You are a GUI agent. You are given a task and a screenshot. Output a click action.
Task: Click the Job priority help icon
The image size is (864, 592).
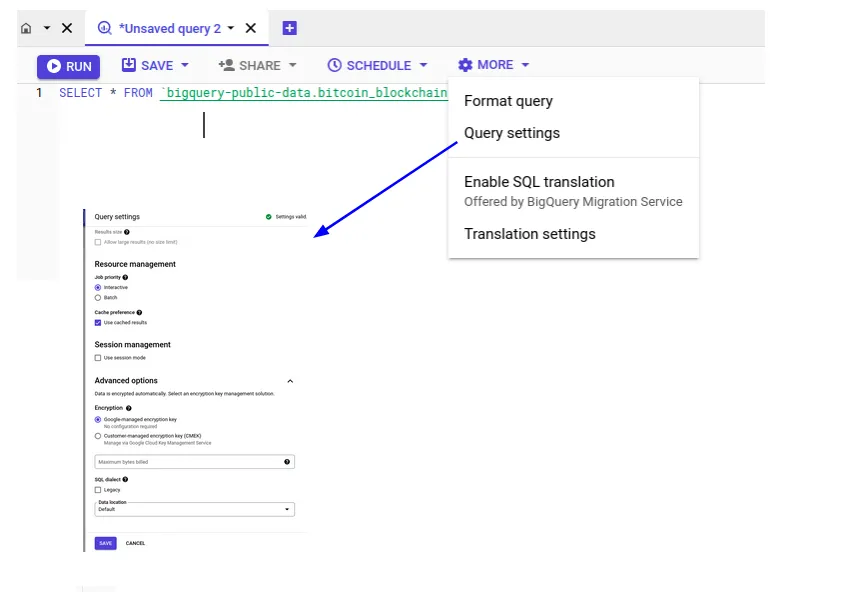pos(125,277)
